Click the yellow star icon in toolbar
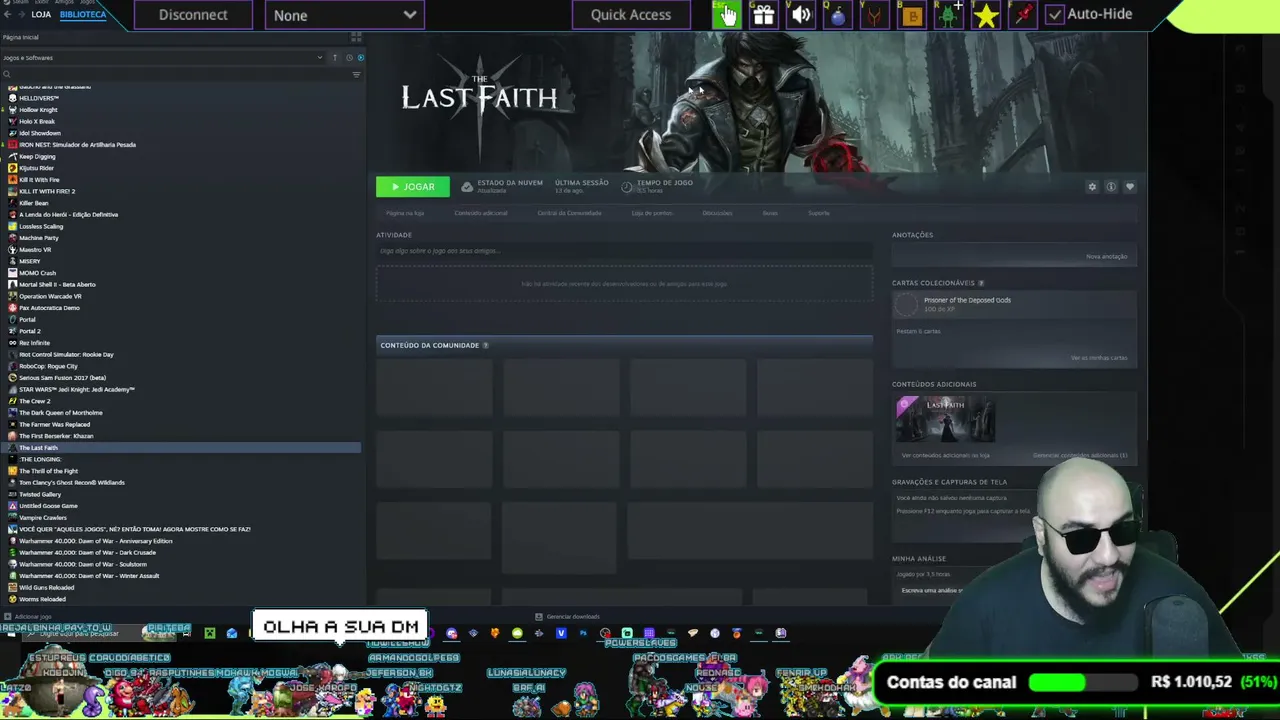The height and width of the screenshot is (720, 1280). [x=986, y=14]
